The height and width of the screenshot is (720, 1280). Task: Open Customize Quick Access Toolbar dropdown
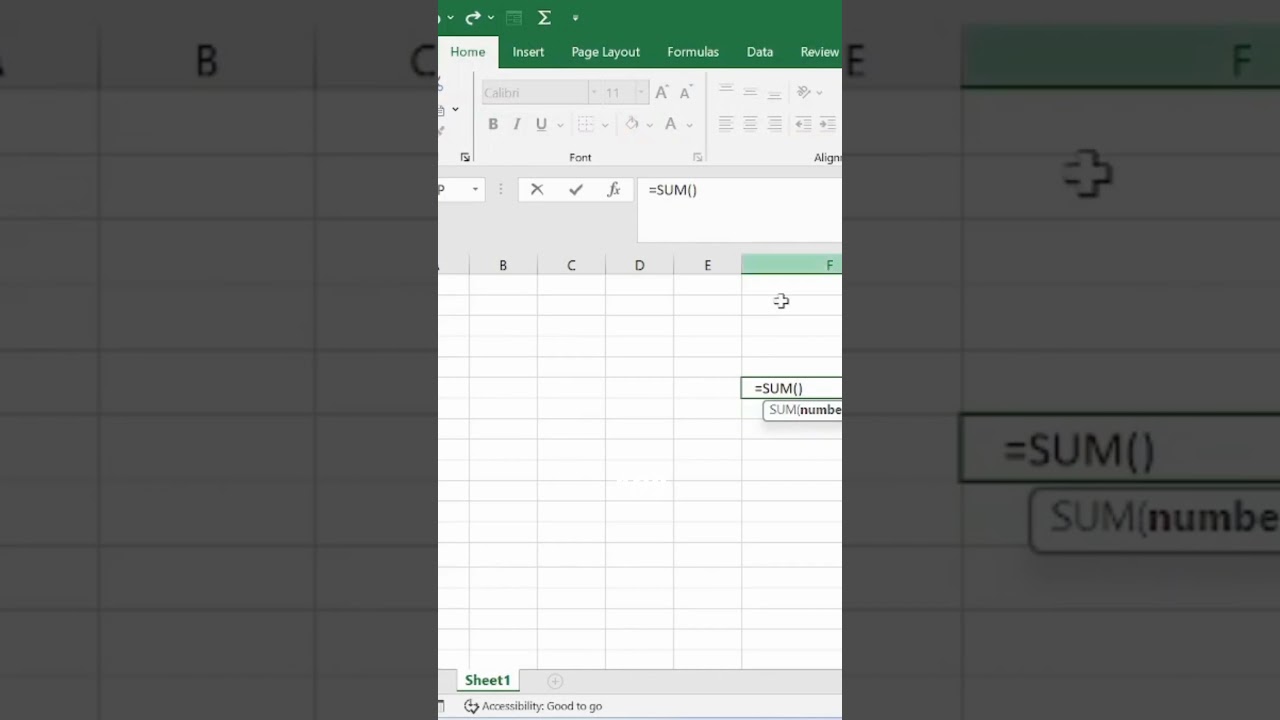[575, 18]
